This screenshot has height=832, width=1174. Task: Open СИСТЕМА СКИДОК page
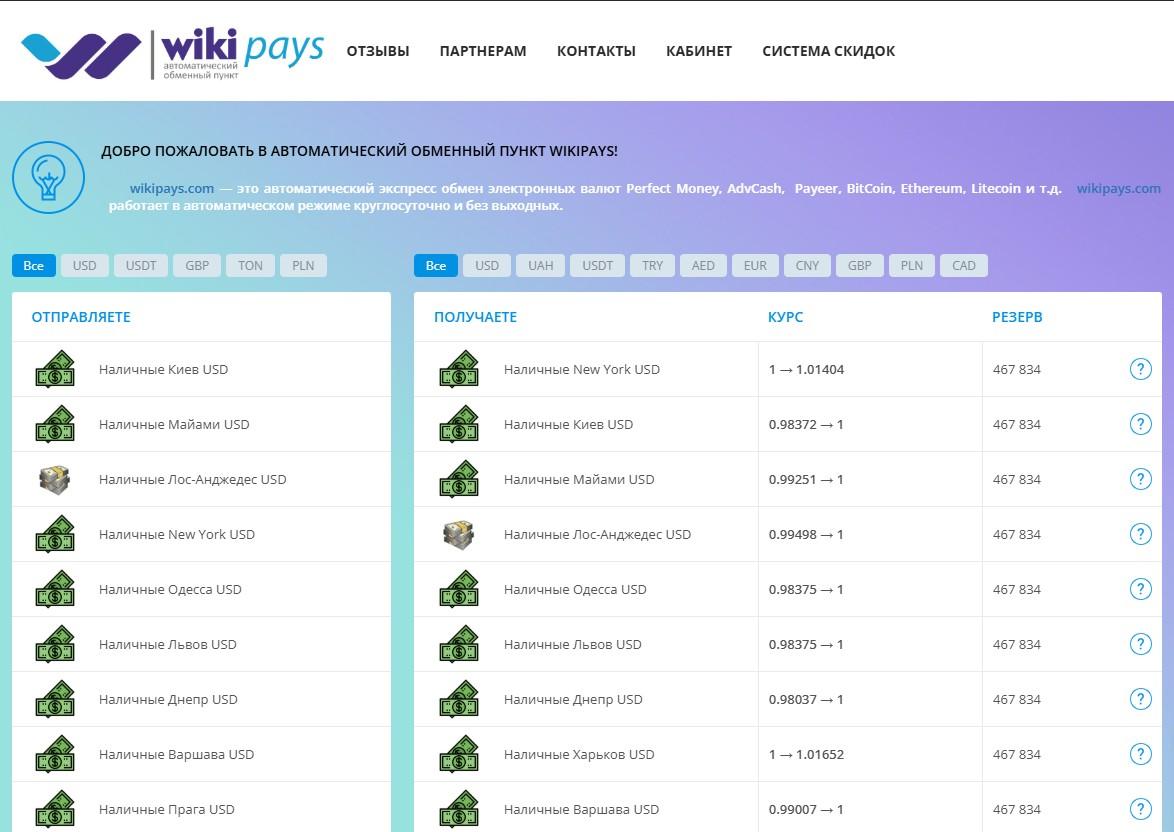[x=829, y=51]
